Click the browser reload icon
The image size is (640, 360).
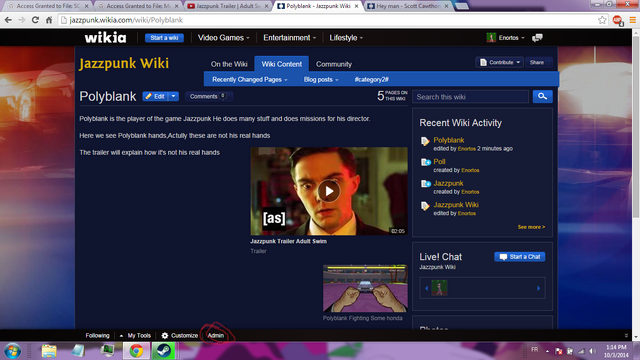click(35, 20)
